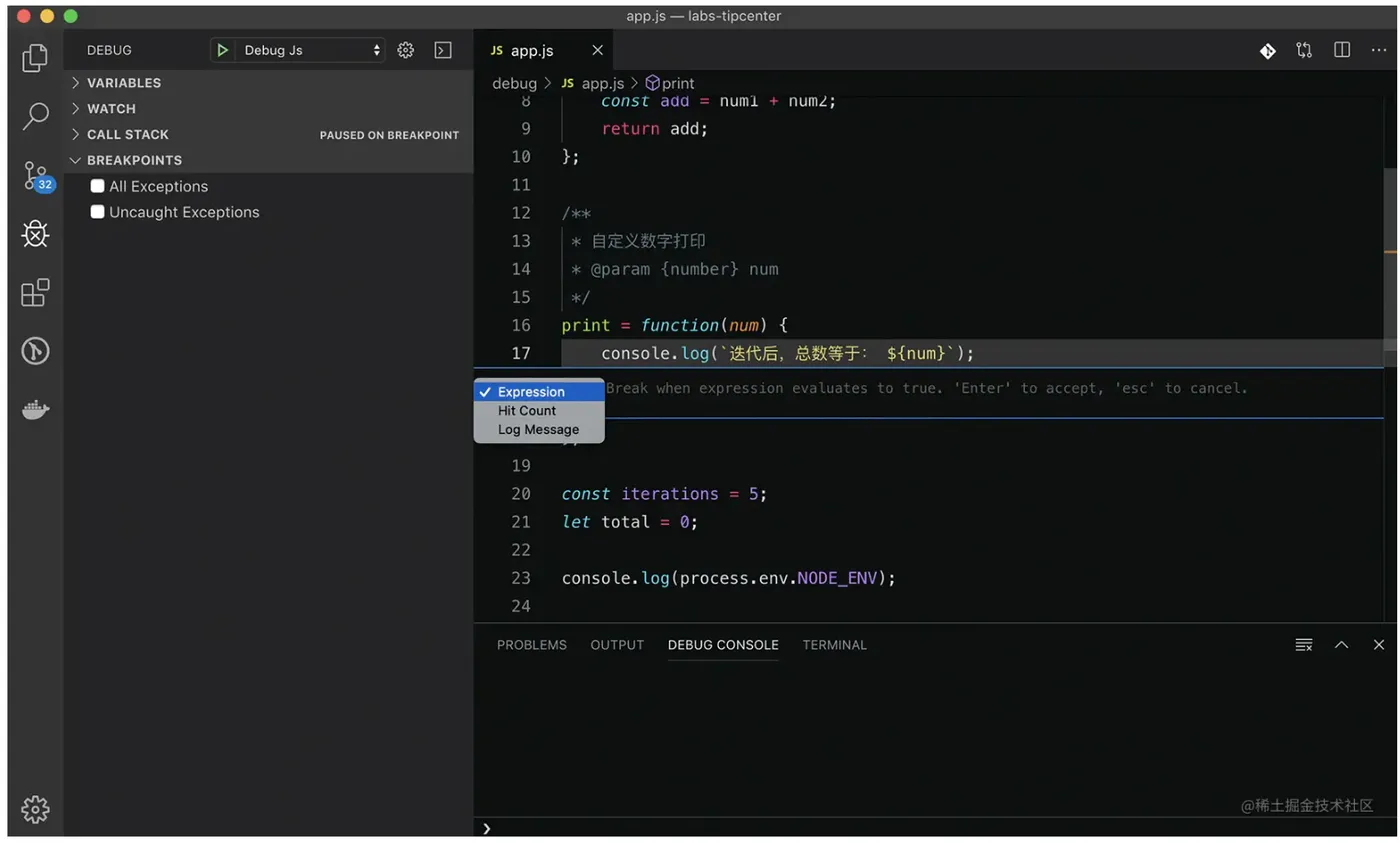Open the Extensions view icon

(x=35, y=293)
